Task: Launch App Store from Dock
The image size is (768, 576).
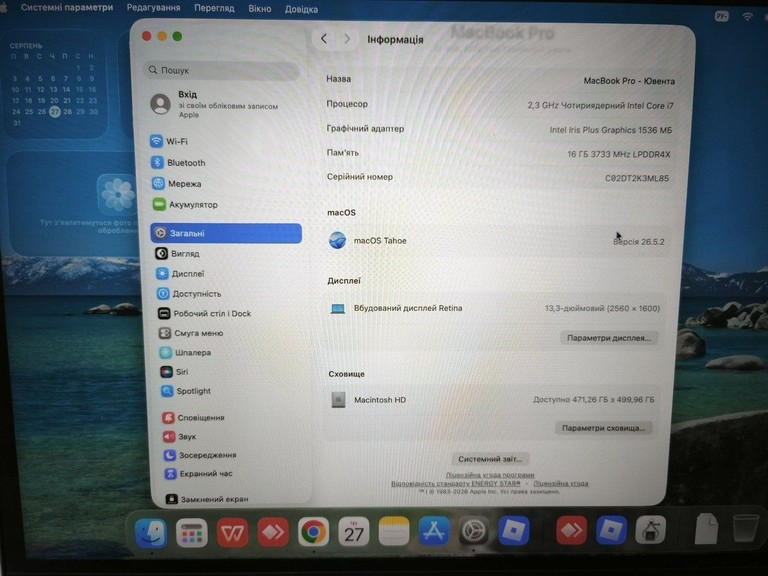Action: tap(434, 531)
